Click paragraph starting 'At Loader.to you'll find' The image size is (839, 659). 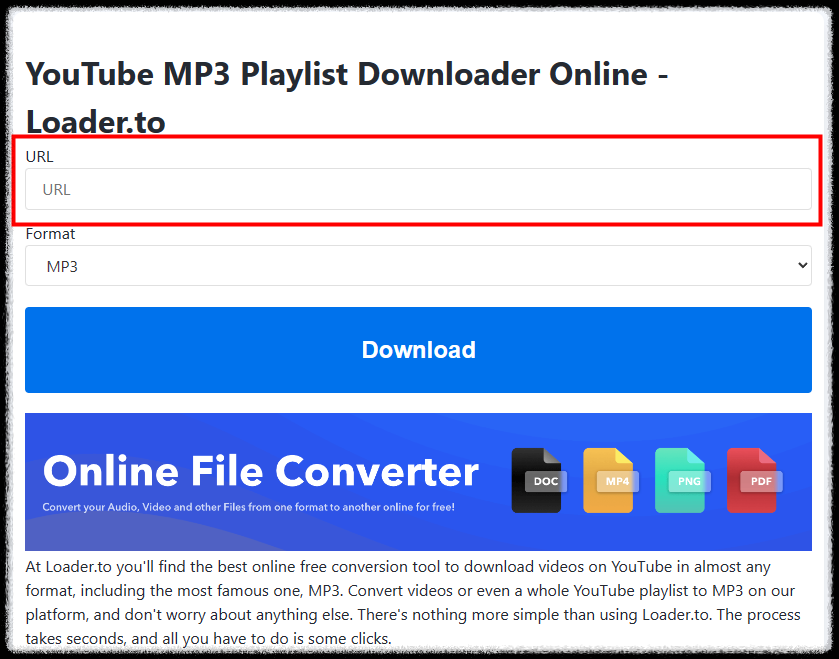(x=413, y=602)
